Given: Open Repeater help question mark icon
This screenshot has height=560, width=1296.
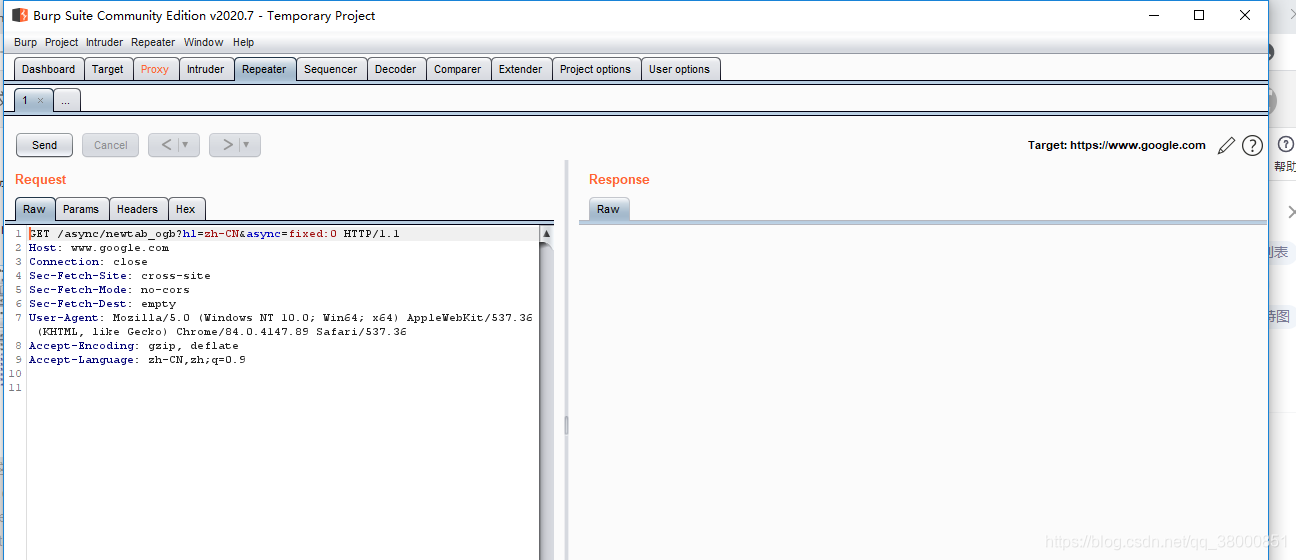Looking at the screenshot, I should [x=1252, y=146].
